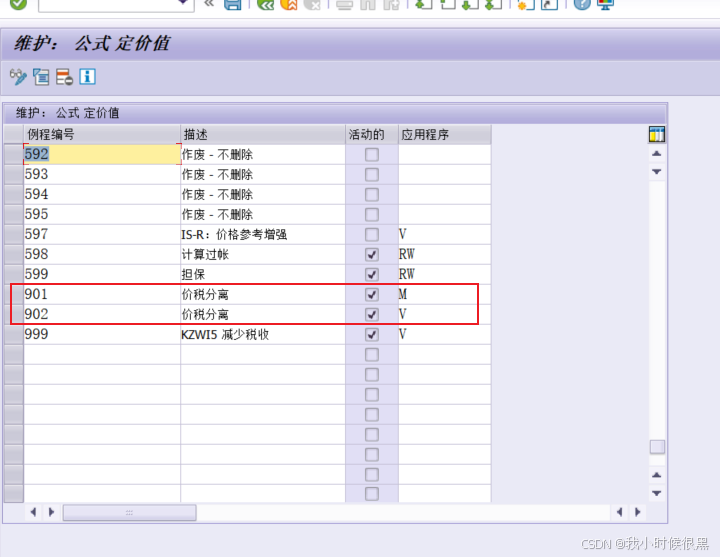Click description '担保'
Image resolution: width=720 pixels, height=557 pixels.
193,275
